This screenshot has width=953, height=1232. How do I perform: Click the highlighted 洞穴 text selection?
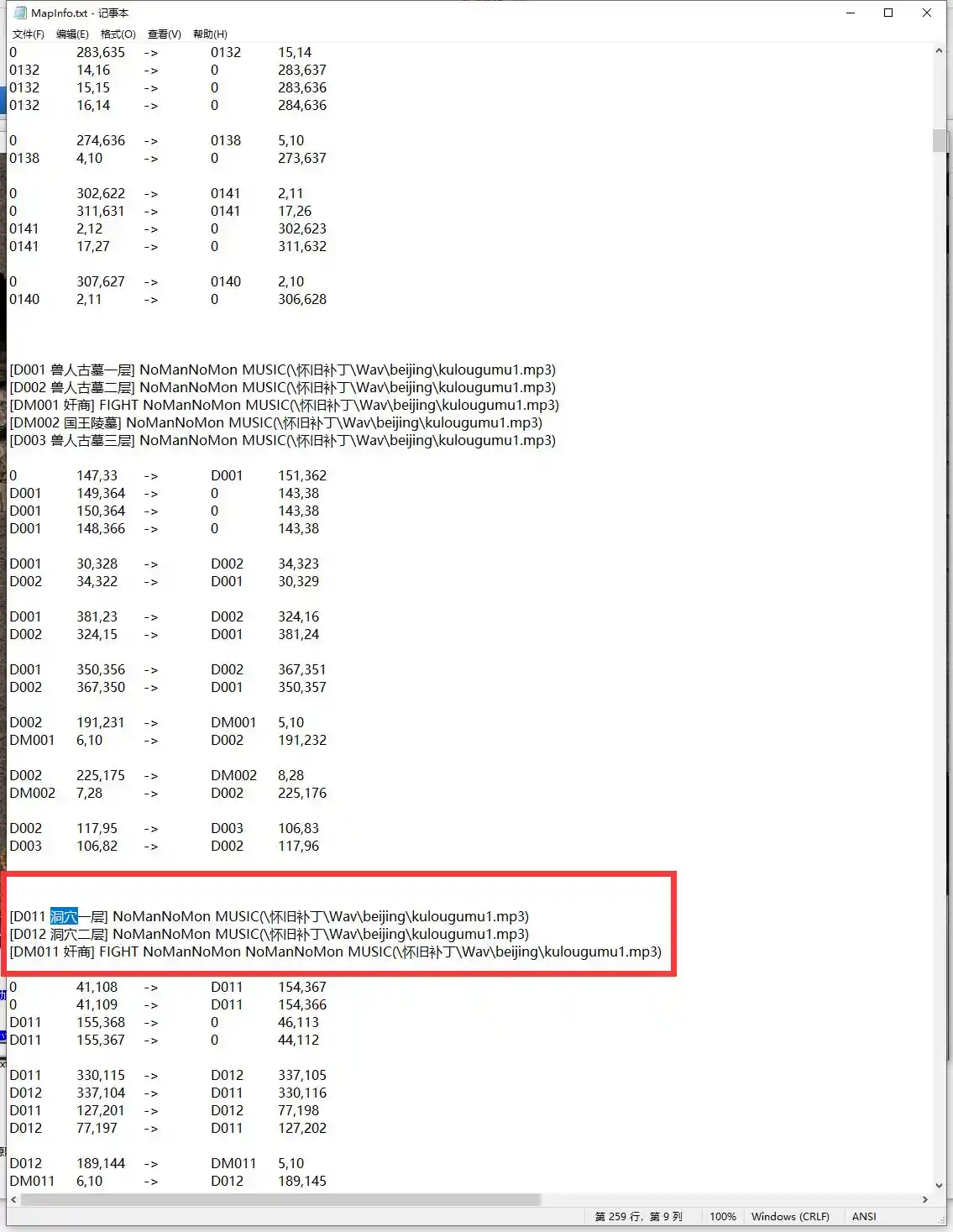pos(64,916)
